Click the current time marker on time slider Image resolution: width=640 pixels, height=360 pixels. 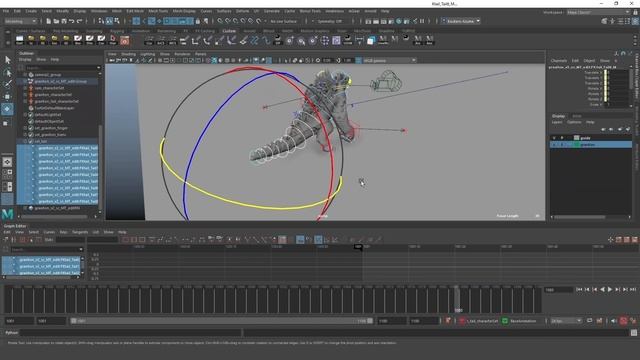tap(458, 299)
